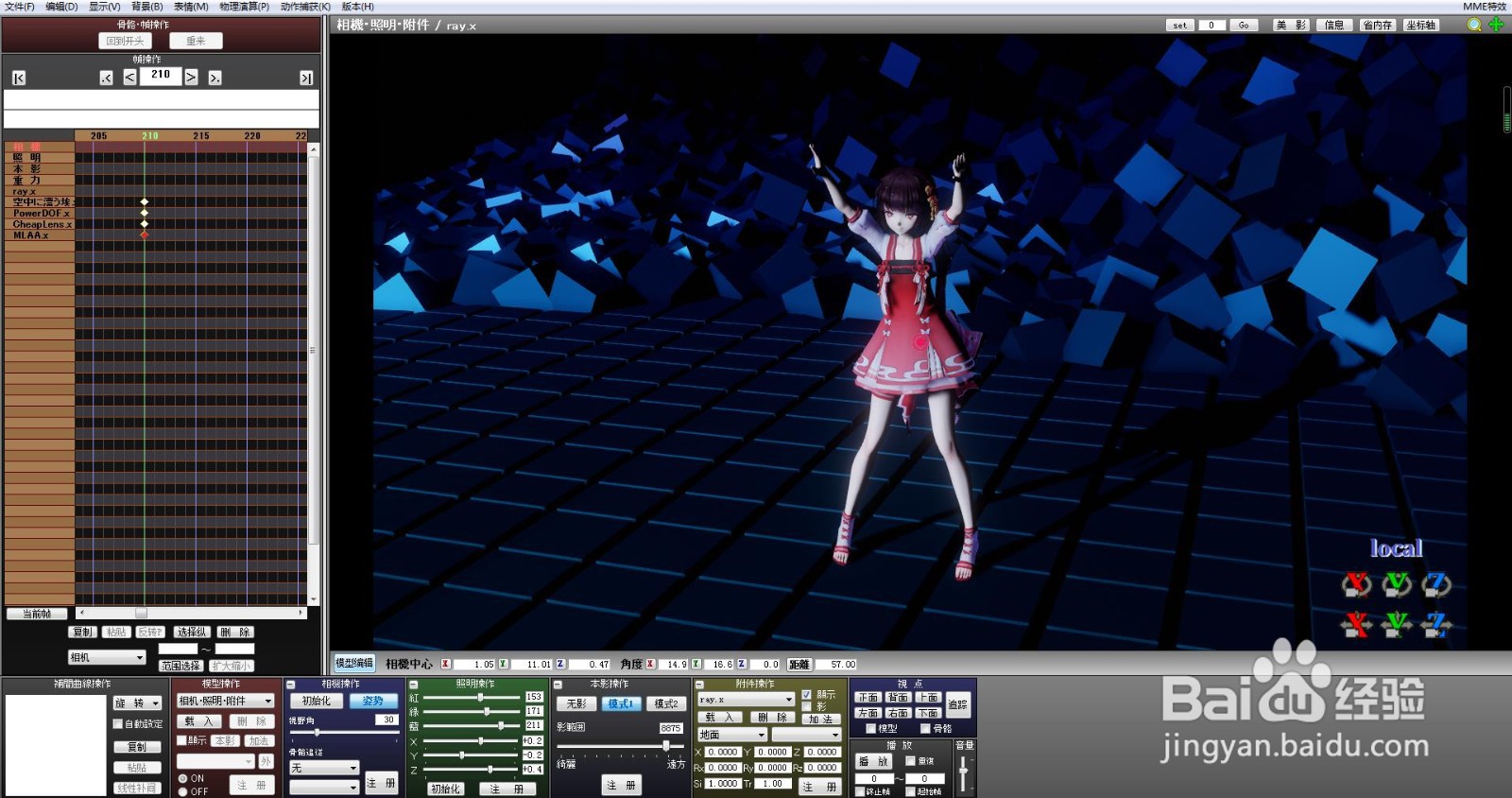Open the 相机 dropdown below the timeline

tap(106, 657)
